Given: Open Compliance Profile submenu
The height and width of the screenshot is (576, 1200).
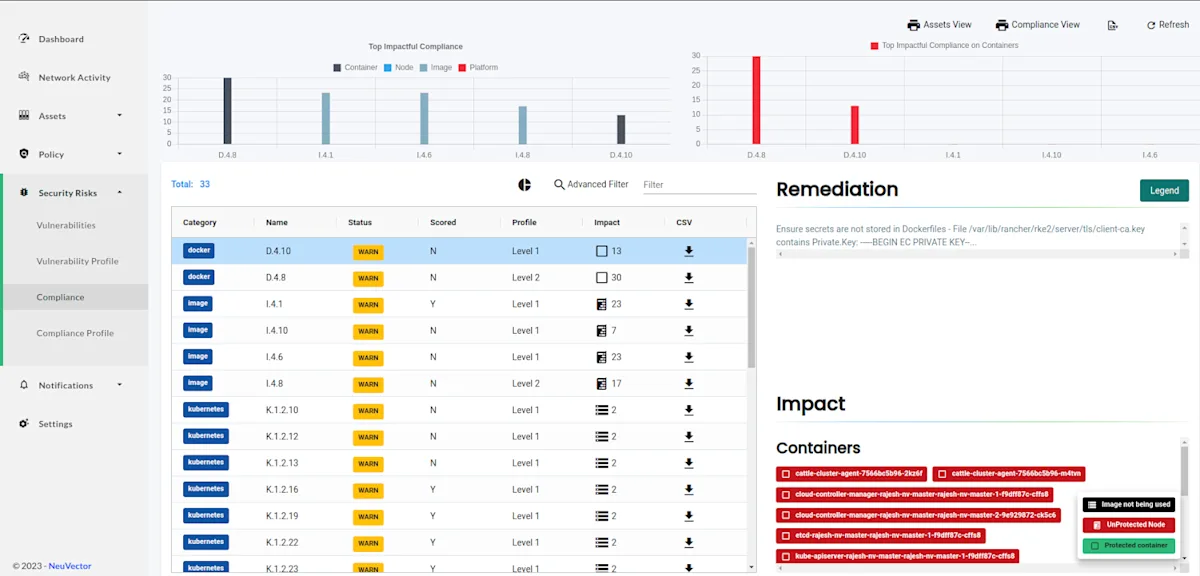Looking at the screenshot, I should click(75, 333).
